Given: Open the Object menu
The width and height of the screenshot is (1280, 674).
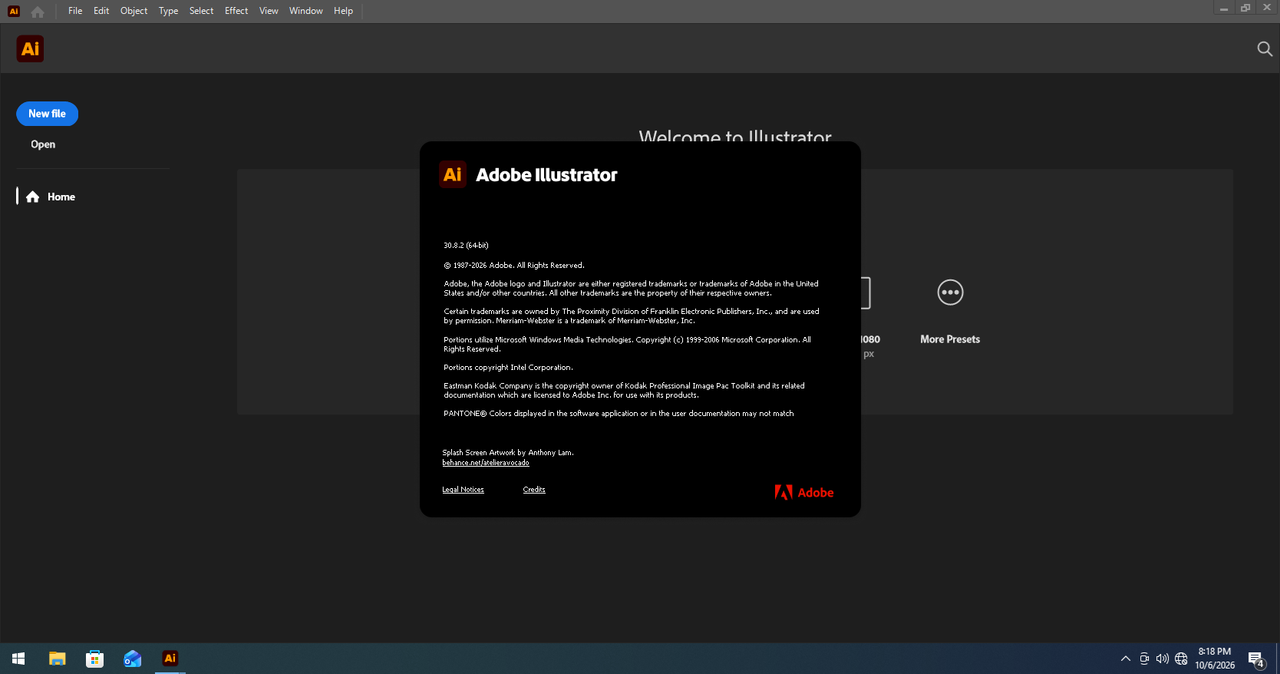Looking at the screenshot, I should pos(134,11).
